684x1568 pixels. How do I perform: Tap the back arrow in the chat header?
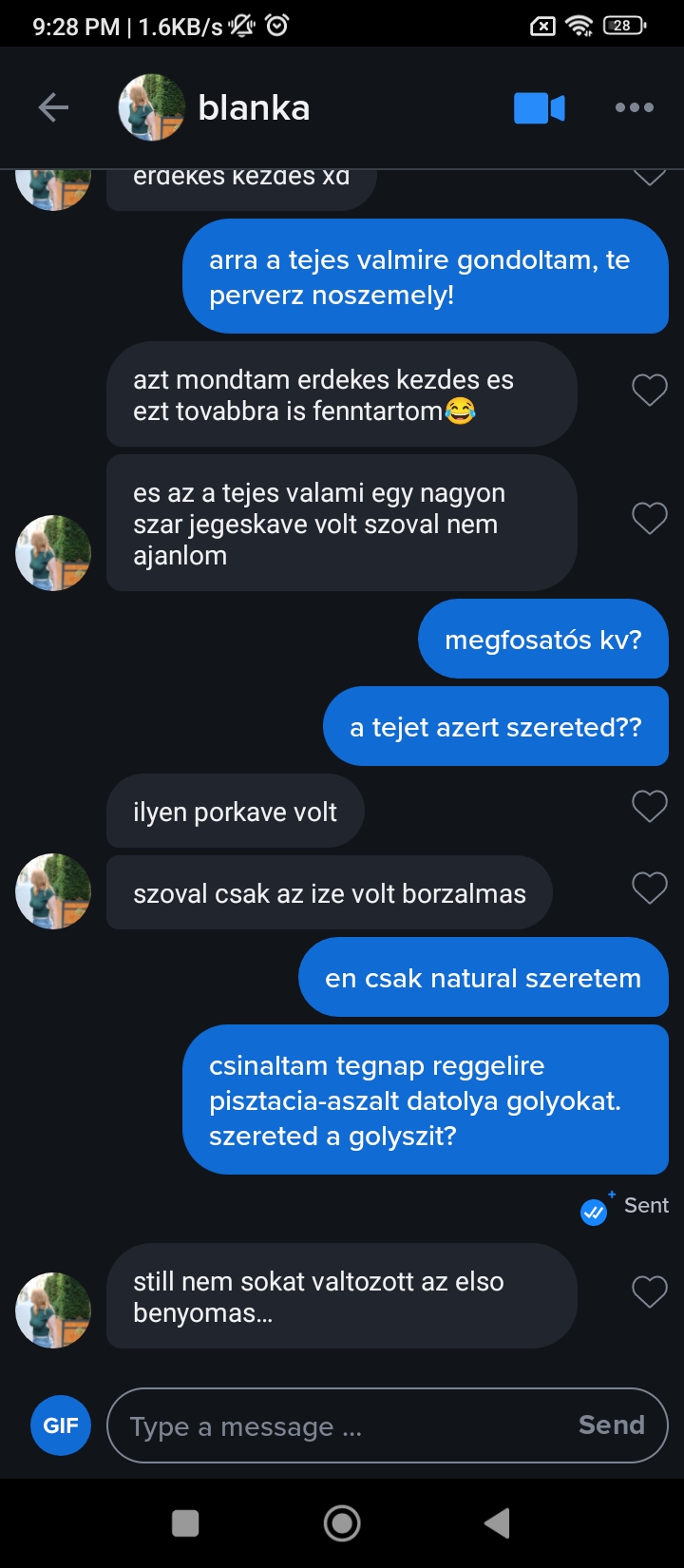point(53,107)
